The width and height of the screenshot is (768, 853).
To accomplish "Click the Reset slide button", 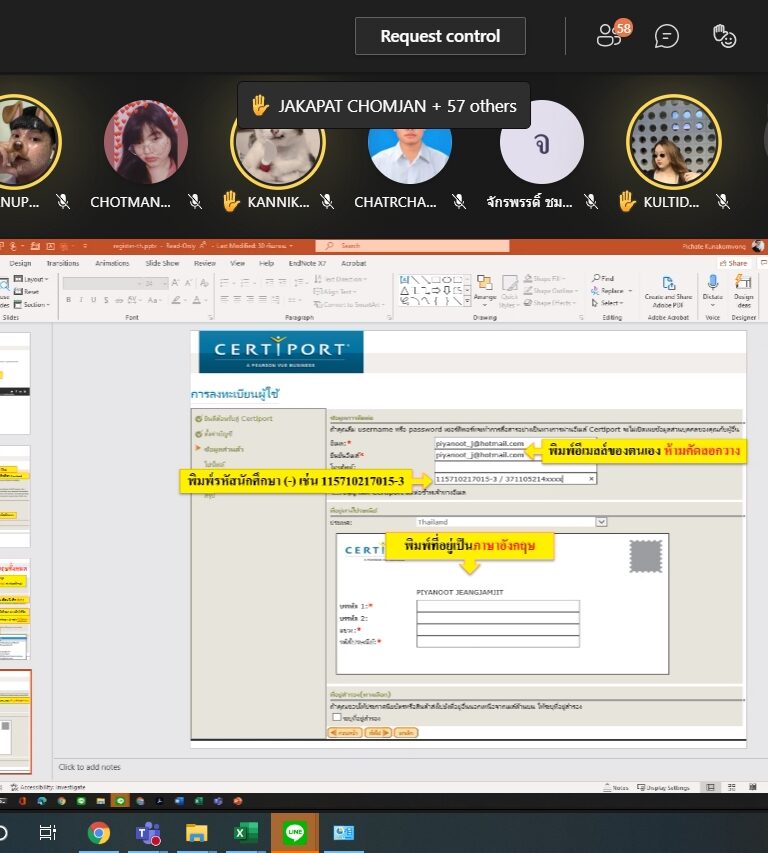I will [x=27, y=292].
